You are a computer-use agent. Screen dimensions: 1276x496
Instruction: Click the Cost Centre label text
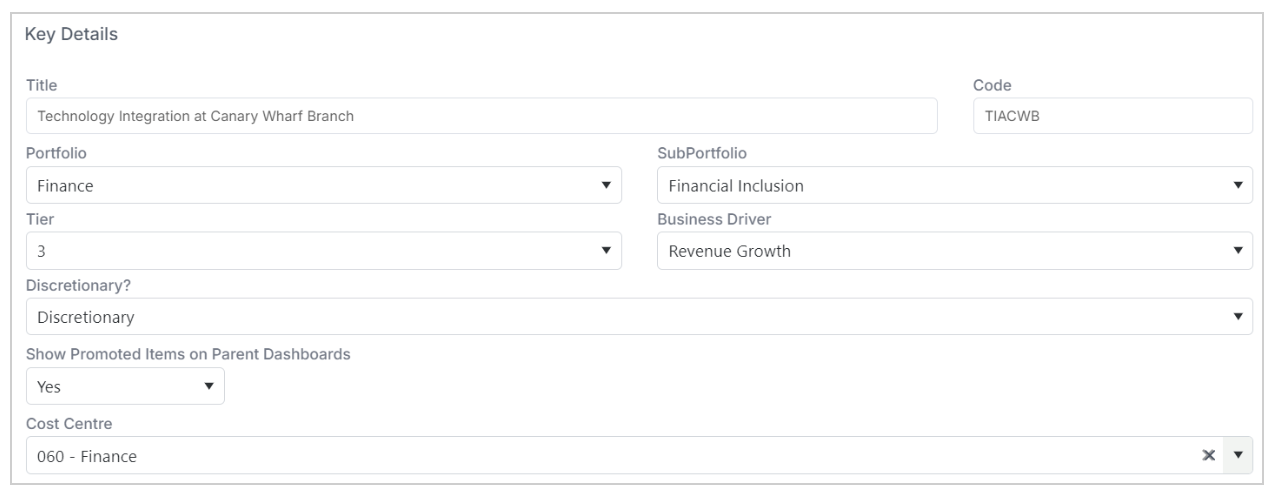tap(67, 424)
